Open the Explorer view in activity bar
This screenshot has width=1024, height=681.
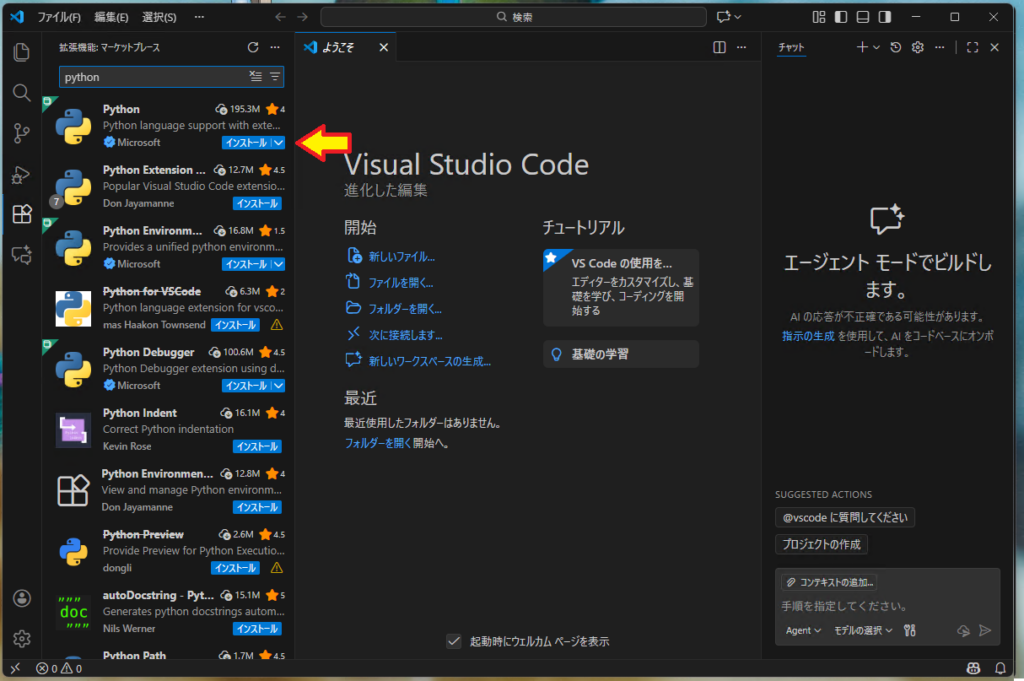[x=21, y=52]
